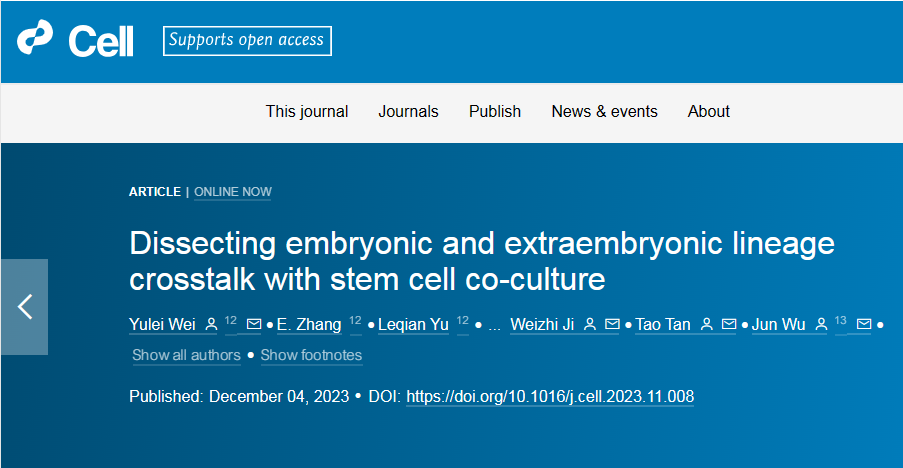Open the About menu
The width and height of the screenshot is (903, 468).
coord(708,112)
